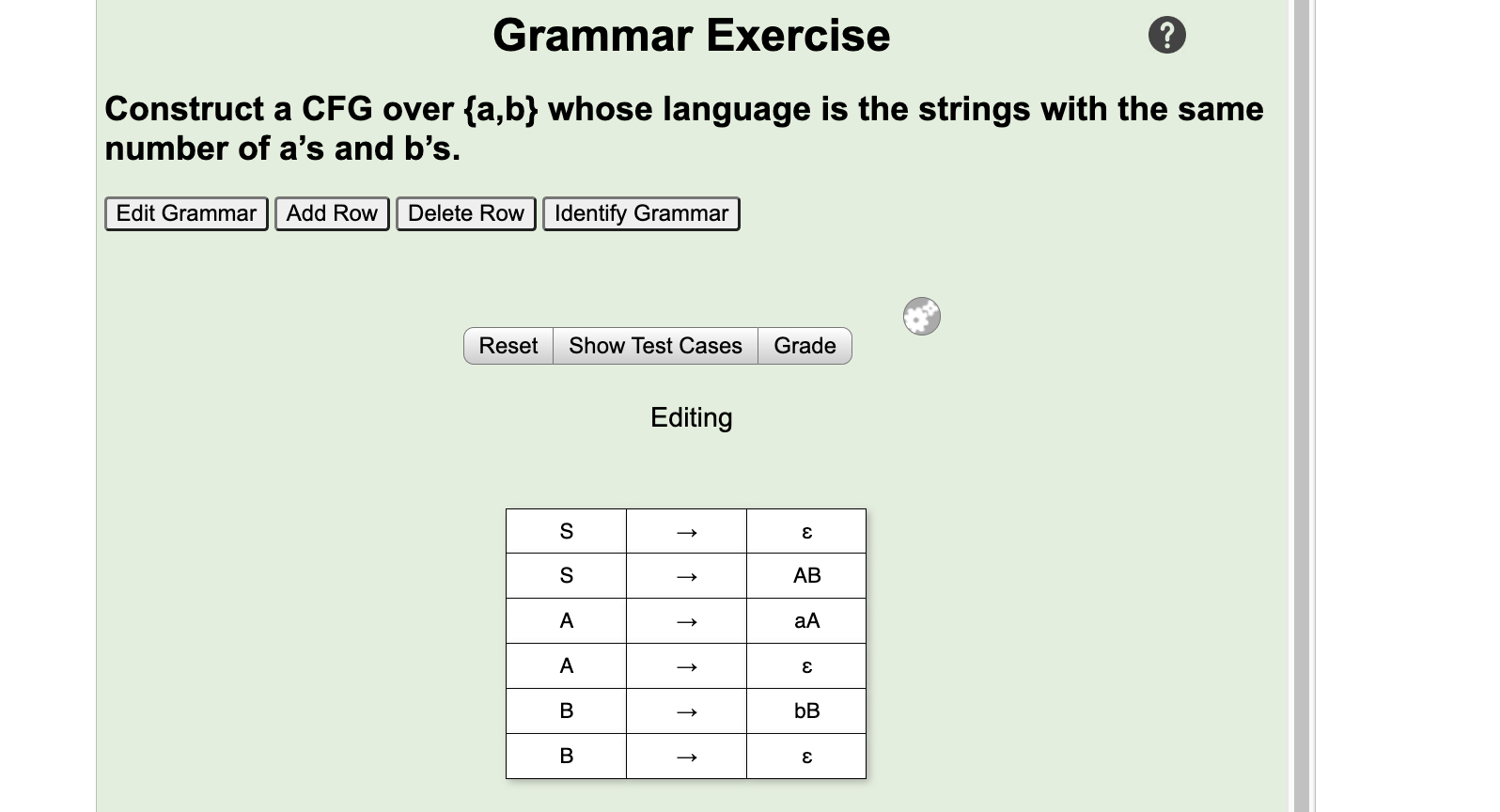Select the first S nonterminal cell
The image size is (1500, 812).
[566, 530]
